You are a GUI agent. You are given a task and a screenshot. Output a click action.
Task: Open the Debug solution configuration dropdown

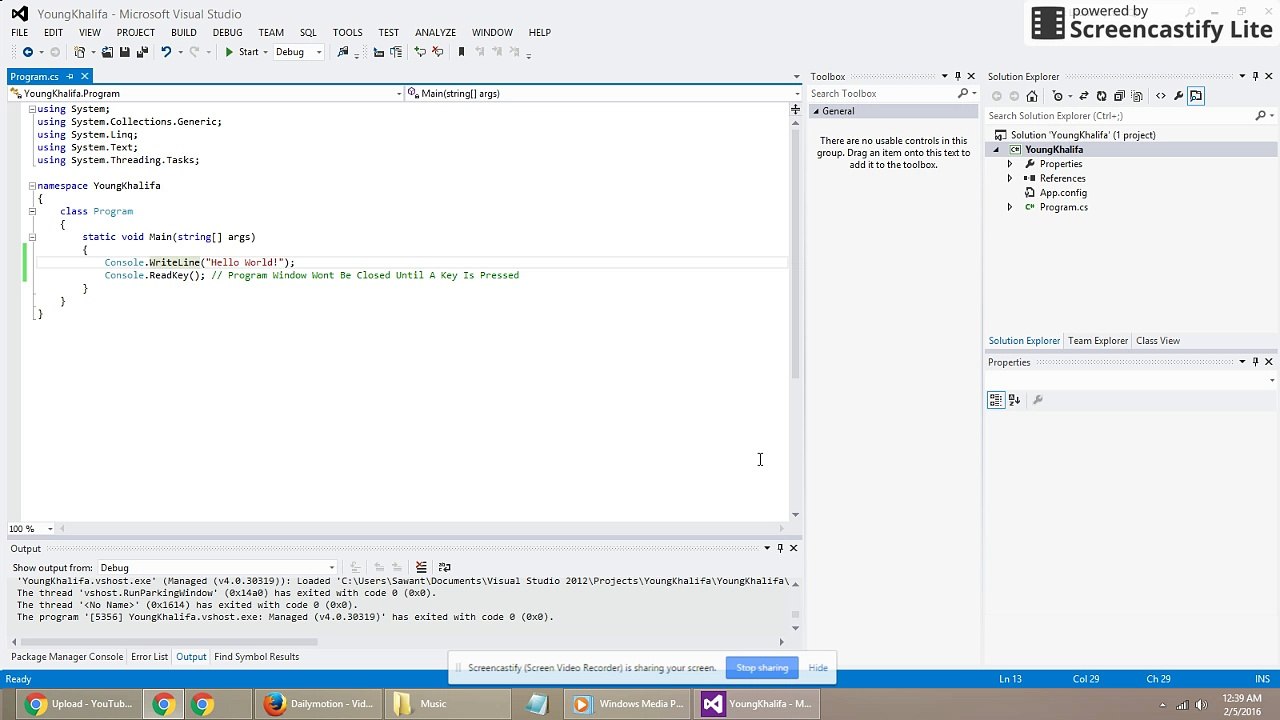point(298,52)
